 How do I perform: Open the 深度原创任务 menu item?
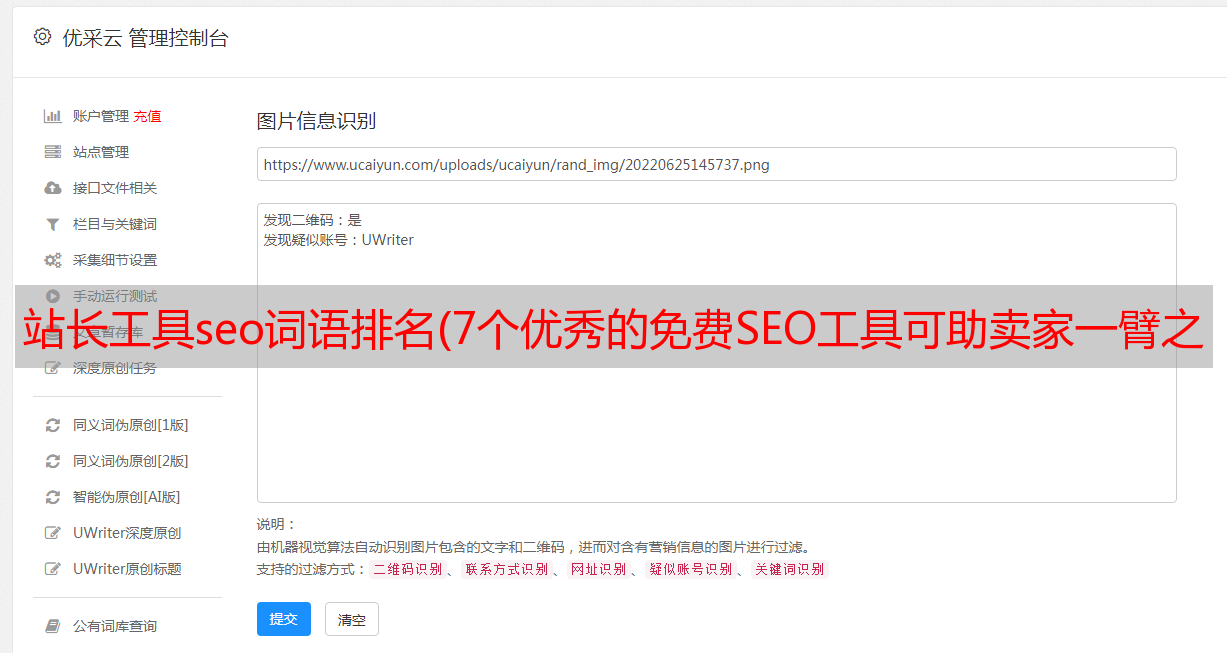114,368
